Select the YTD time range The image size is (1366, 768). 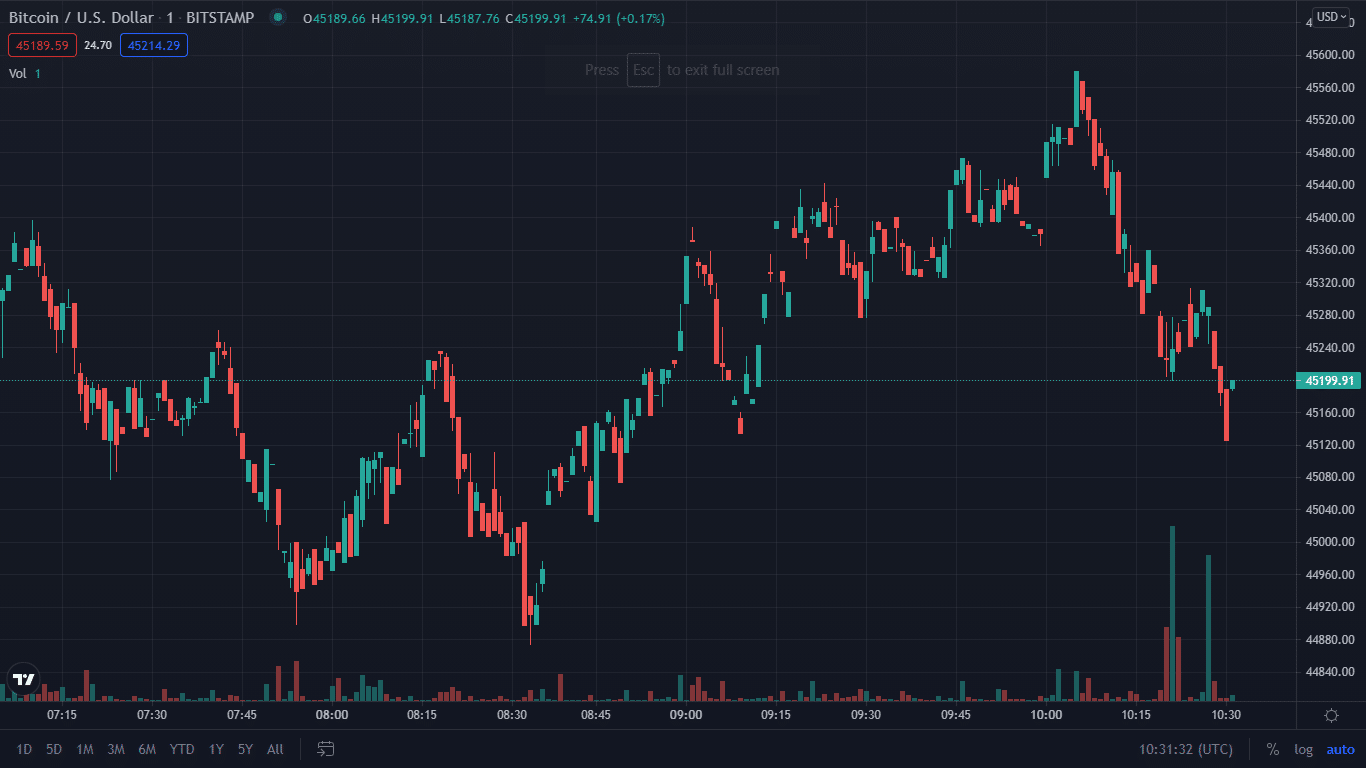(182, 749)
